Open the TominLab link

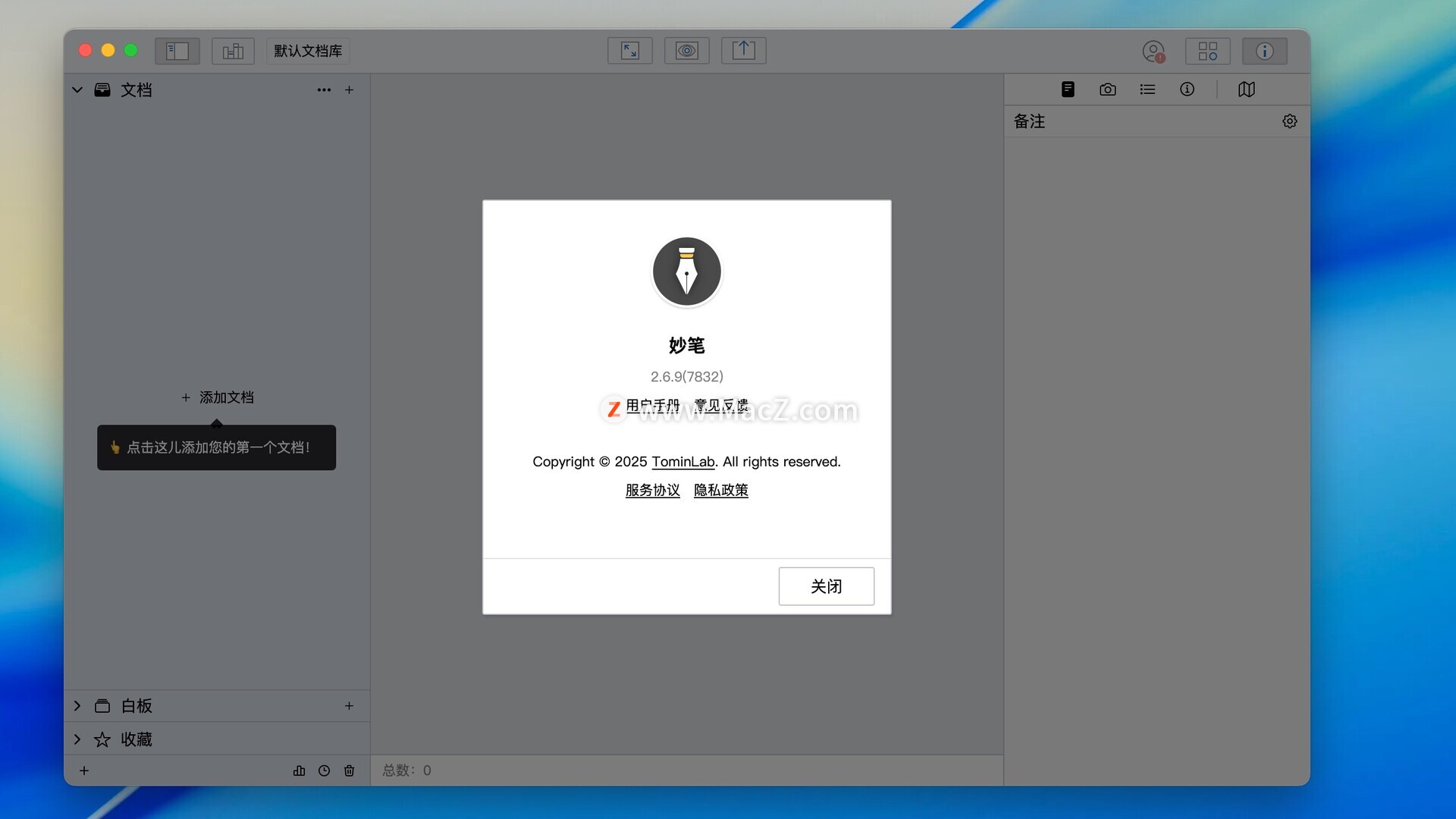(x=683, y=462)
